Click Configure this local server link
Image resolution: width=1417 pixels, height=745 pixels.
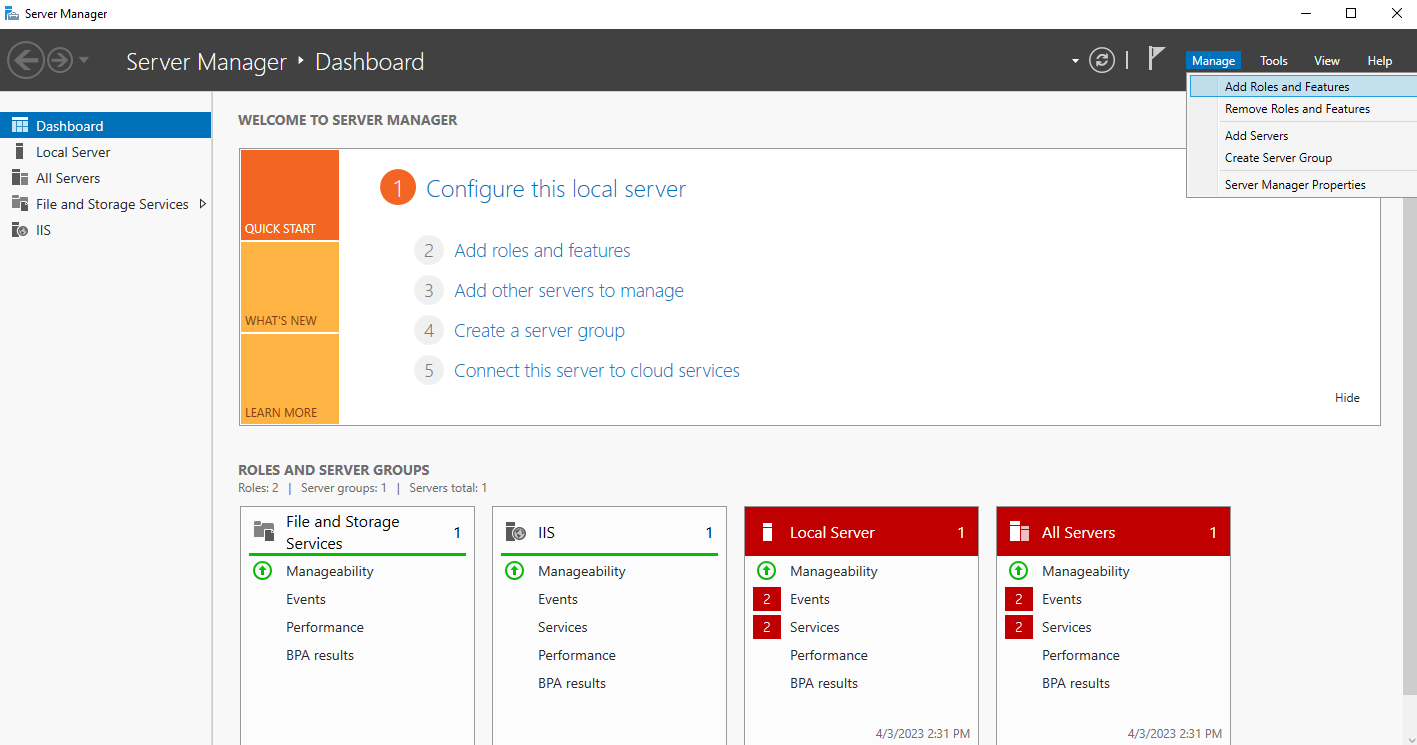pos(556,189)
